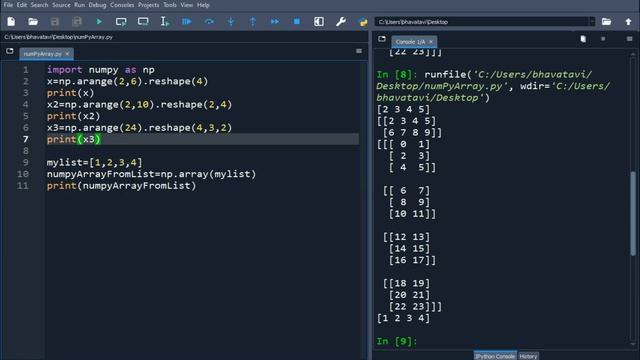Click the 'print(x3)' code line

tap(73, 139)
